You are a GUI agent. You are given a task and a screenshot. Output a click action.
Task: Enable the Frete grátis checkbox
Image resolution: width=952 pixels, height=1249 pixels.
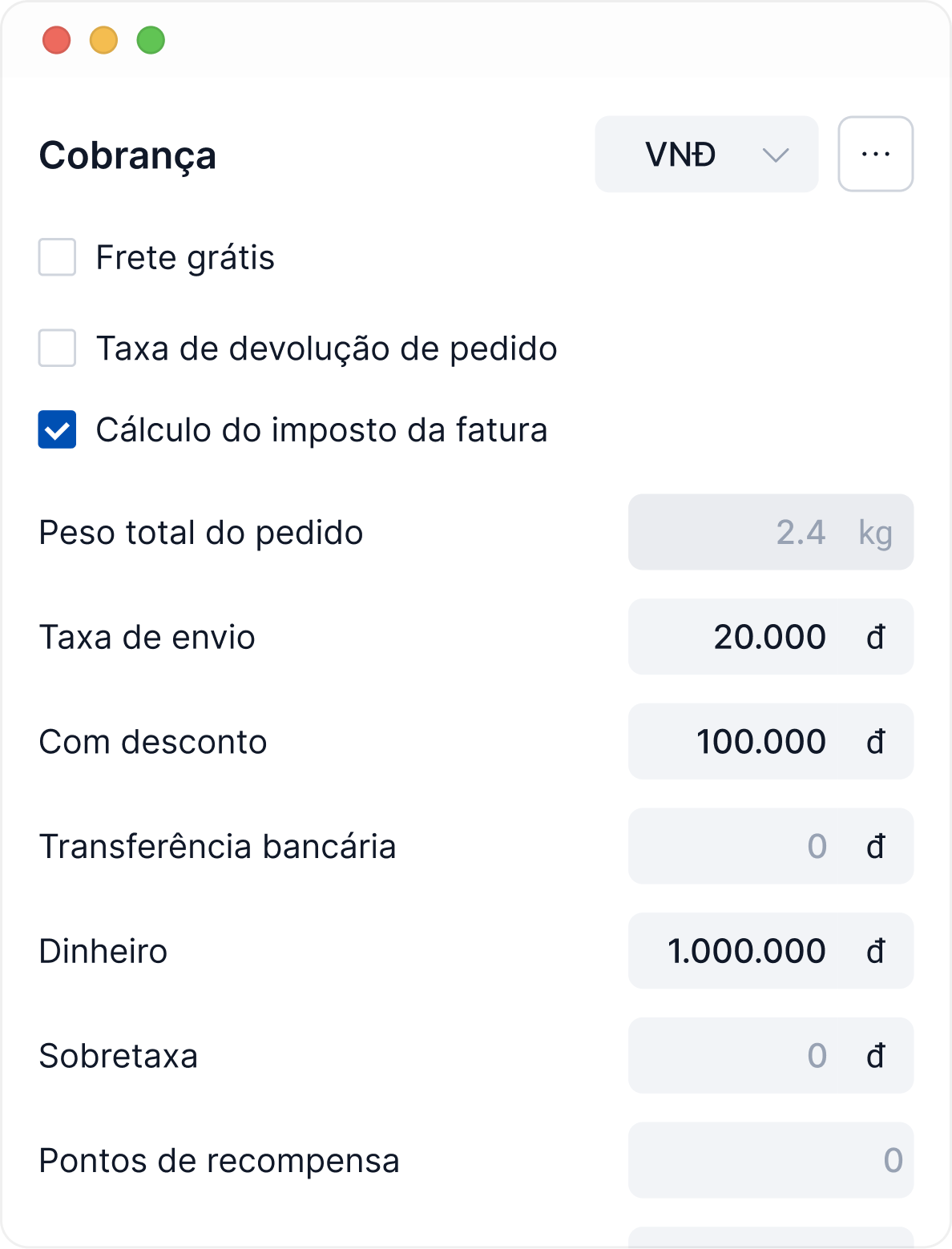point(58,257)
